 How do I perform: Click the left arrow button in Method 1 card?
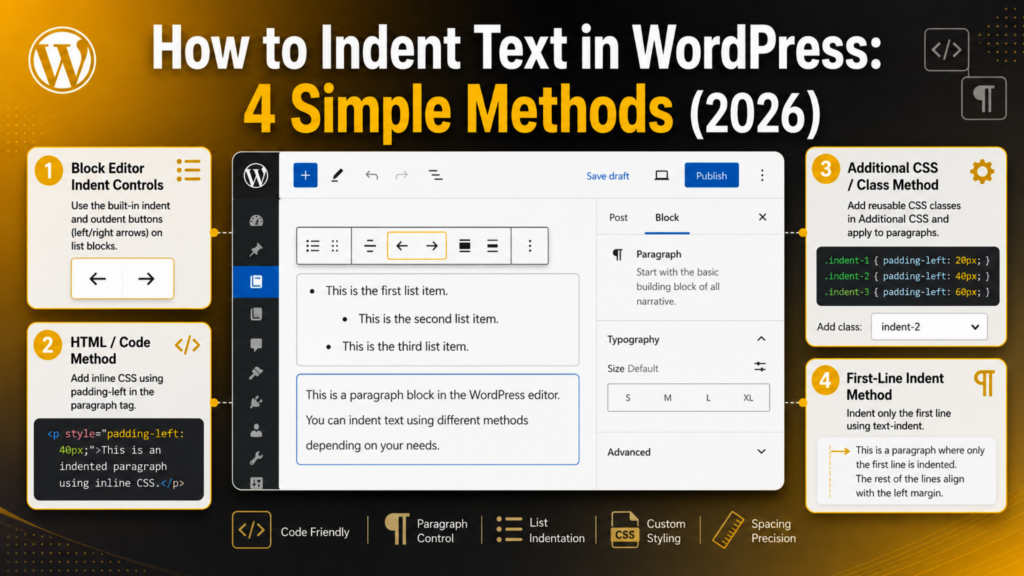(98, 279)
